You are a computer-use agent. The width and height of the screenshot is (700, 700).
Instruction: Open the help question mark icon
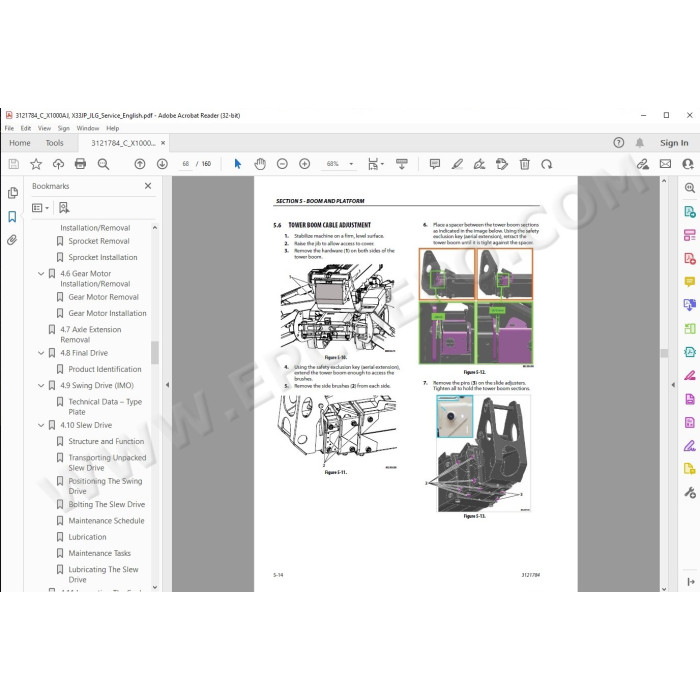coord(618,143)
